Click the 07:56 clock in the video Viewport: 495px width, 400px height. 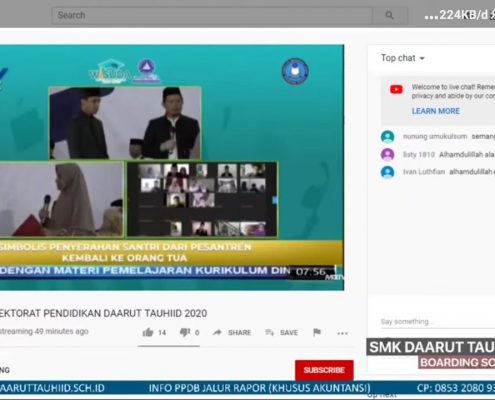310,272
